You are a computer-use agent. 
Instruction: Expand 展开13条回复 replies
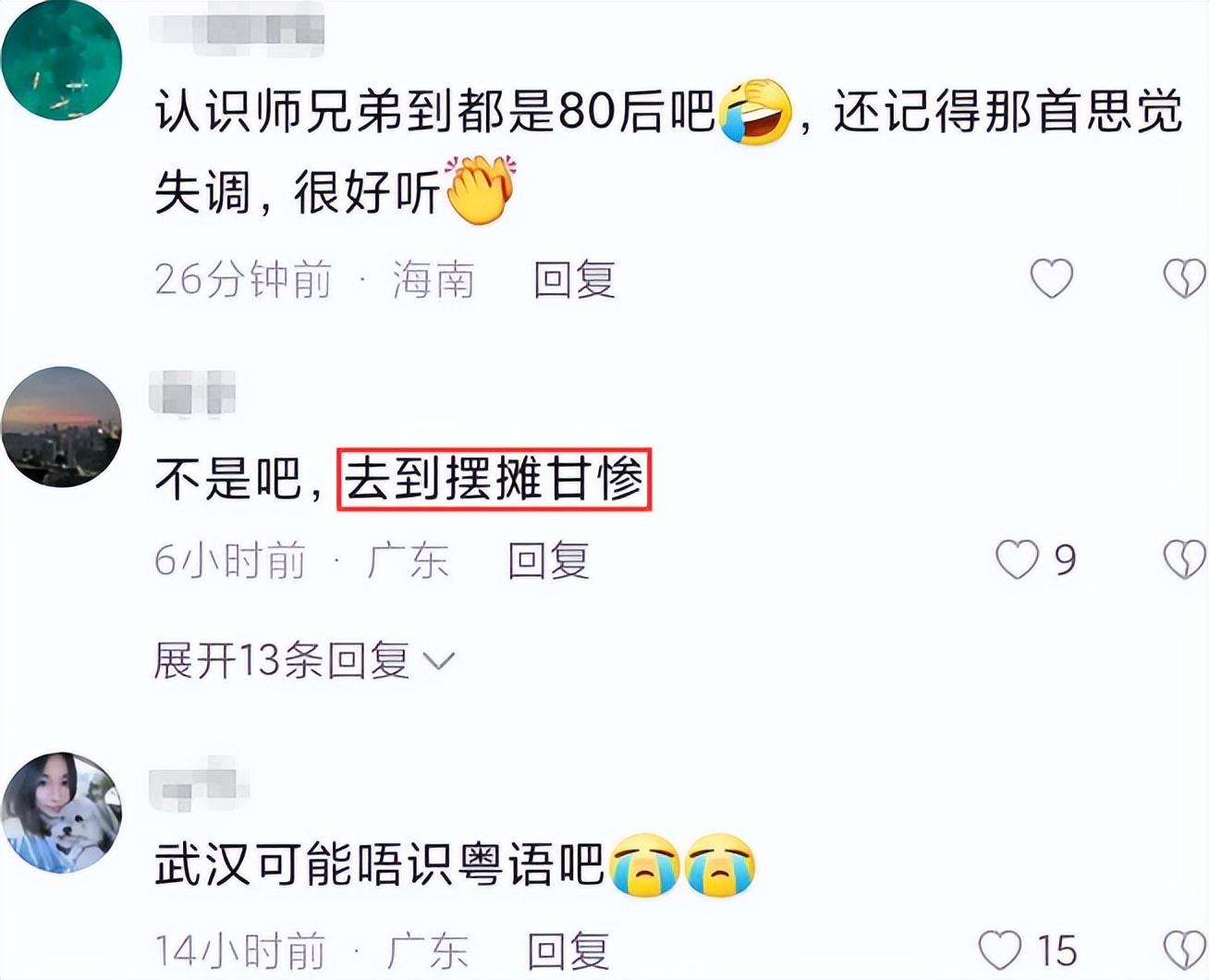pyautogui.click(x=304, y=661)
